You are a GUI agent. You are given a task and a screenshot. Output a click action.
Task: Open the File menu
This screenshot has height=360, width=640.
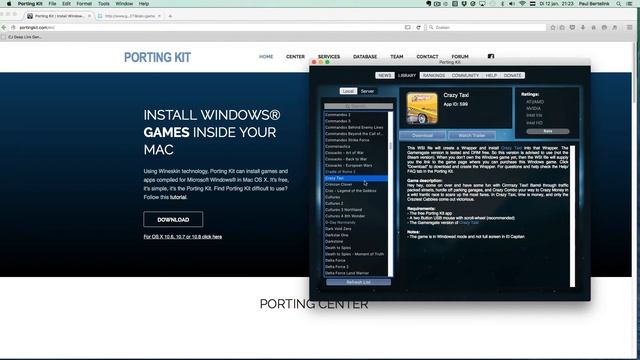click(52, 4)
